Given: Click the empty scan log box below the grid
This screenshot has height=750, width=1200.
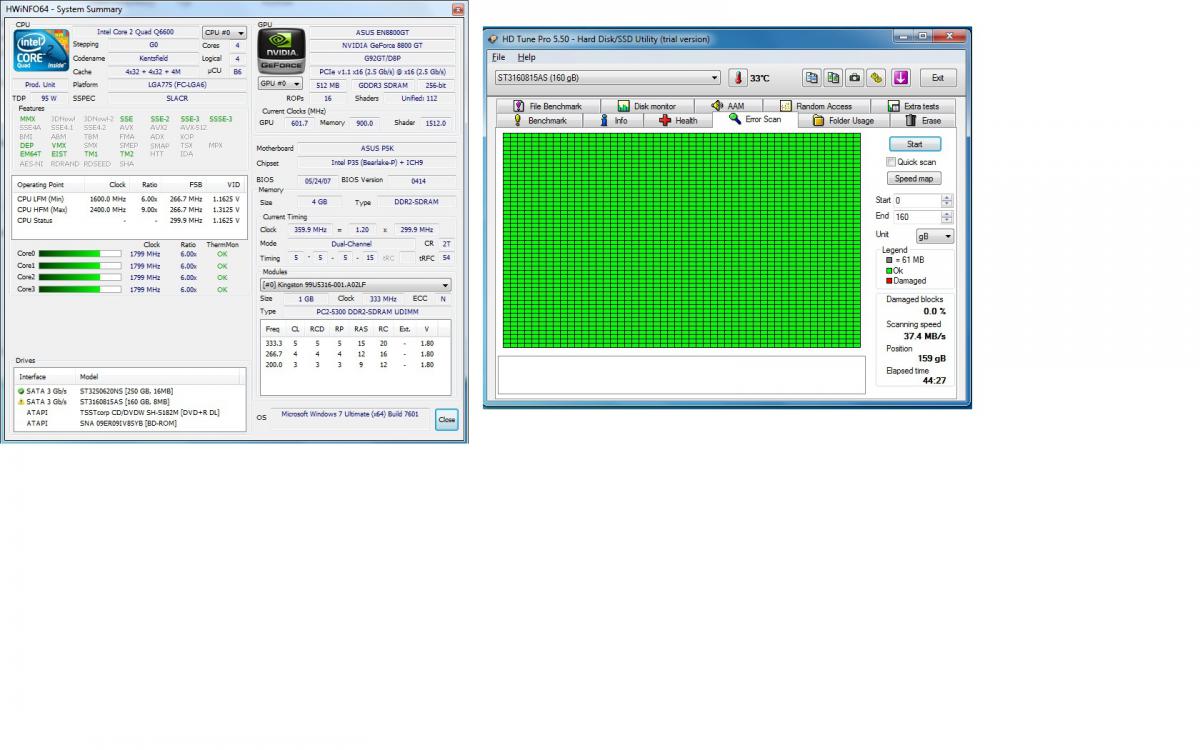Looking at the screenshot, I should tap(681, 375).
